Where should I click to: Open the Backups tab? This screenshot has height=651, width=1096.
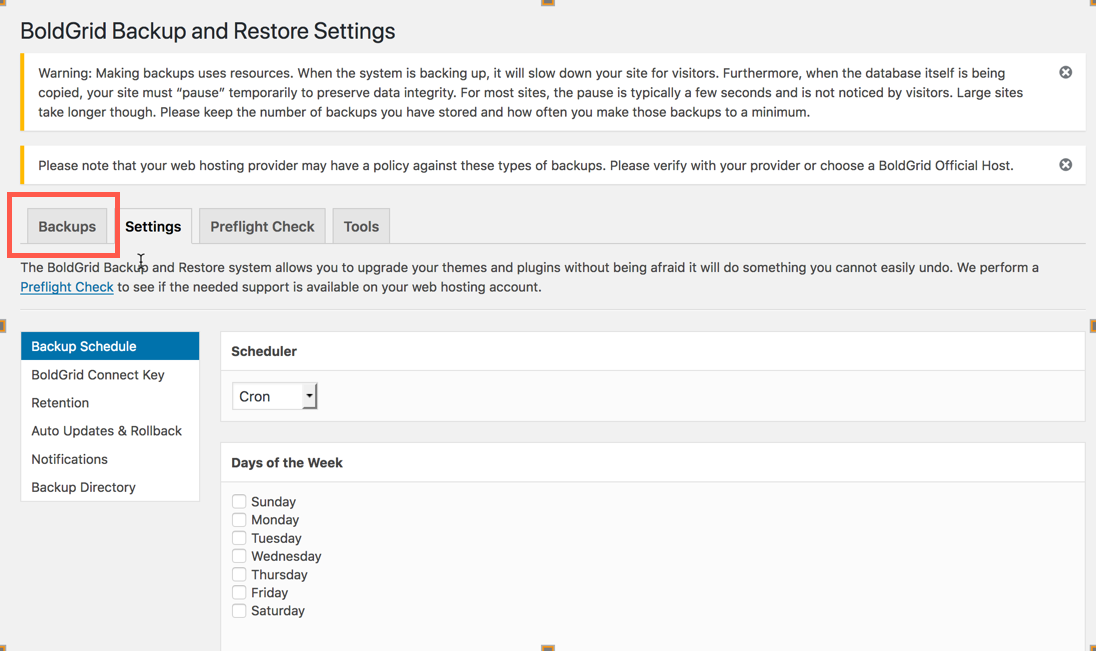click(x=67, y=226)
